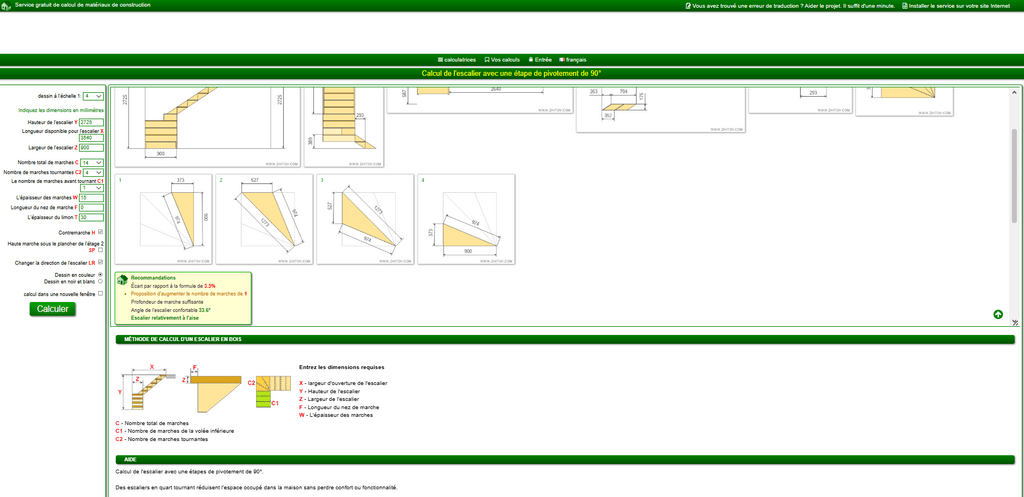Click install service on your site link

point(958,5)
